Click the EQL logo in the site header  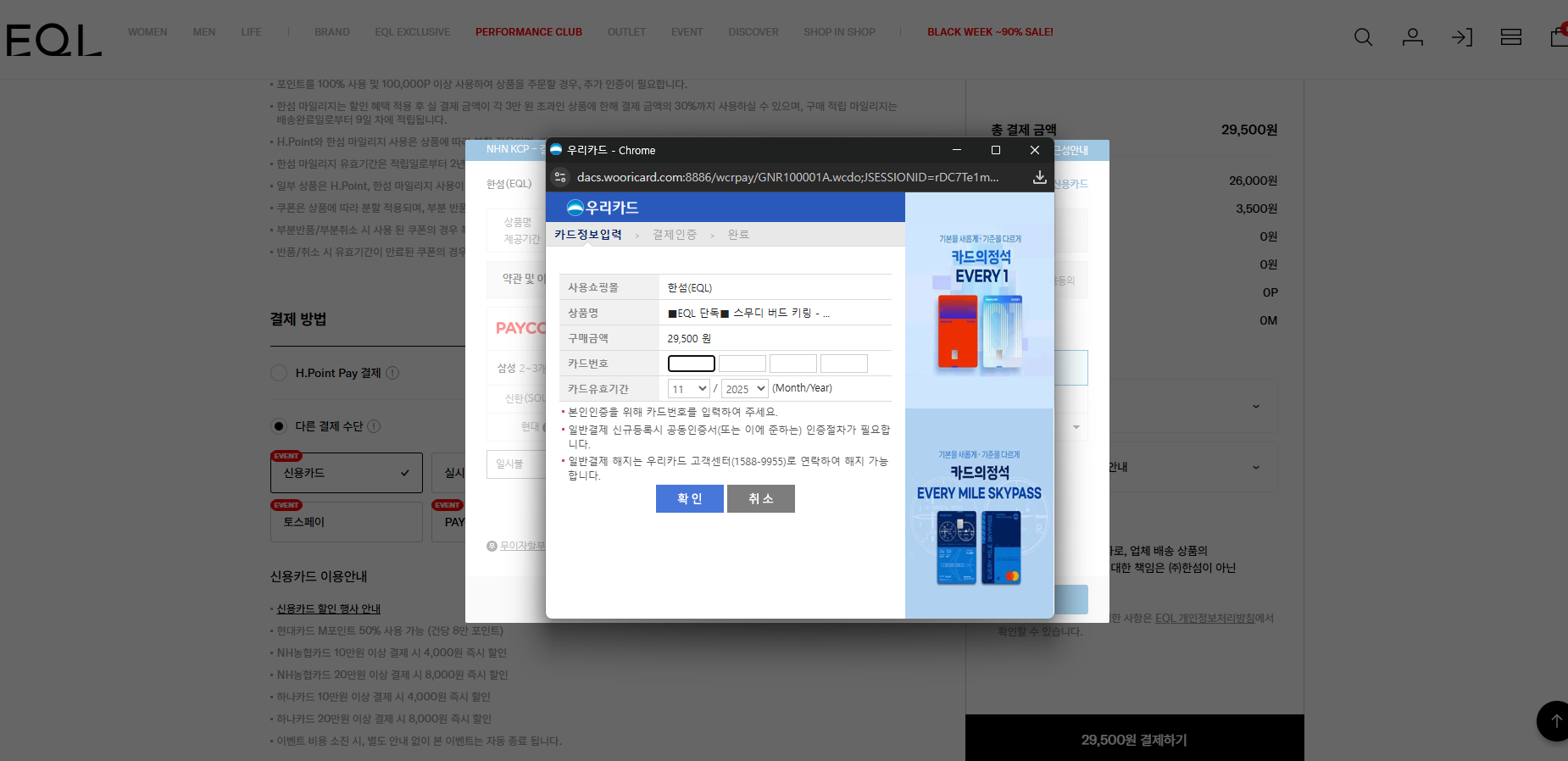pyautogui.click(x=53, y=39)
